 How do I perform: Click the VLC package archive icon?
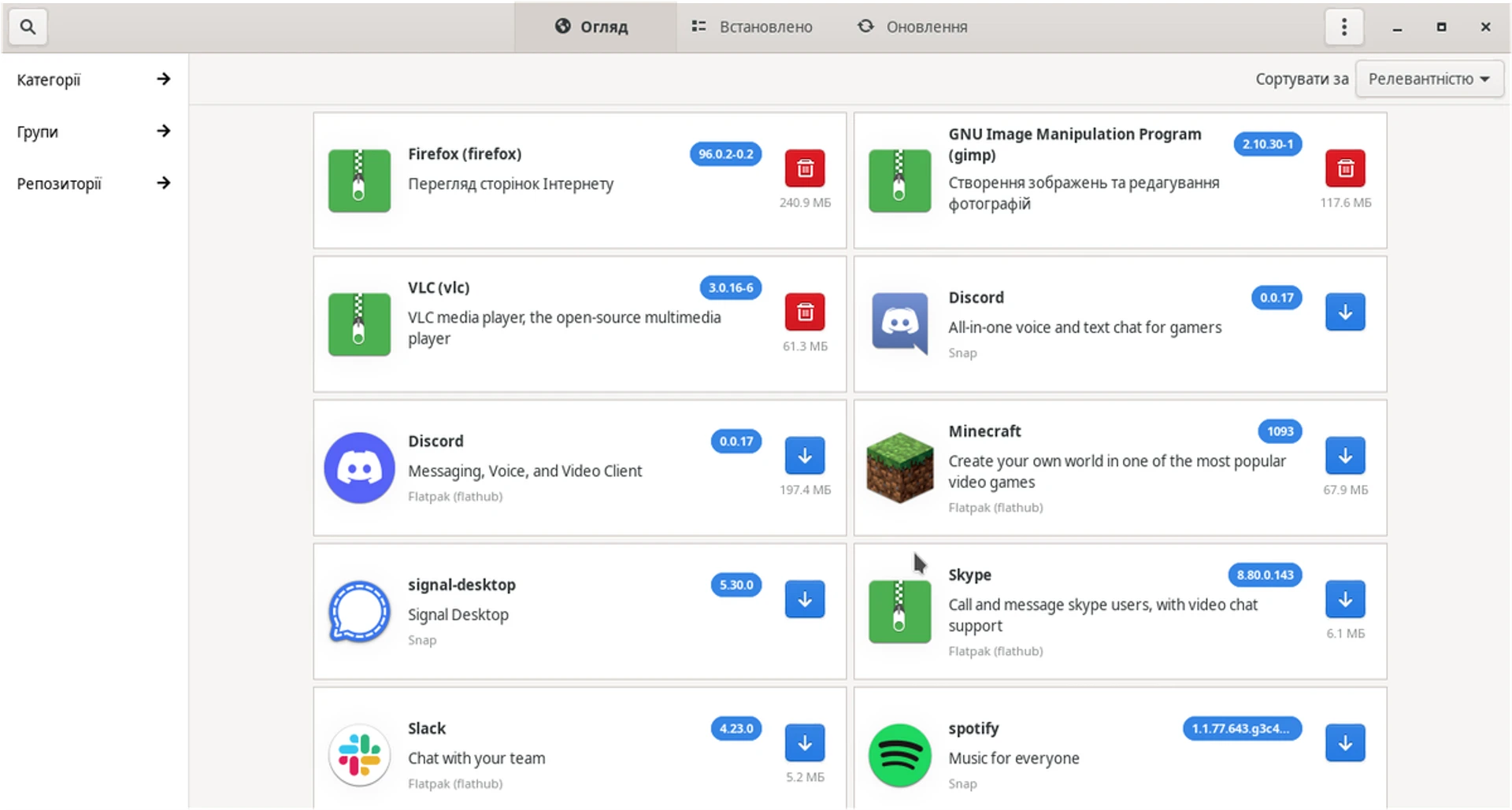pos(359,324)
